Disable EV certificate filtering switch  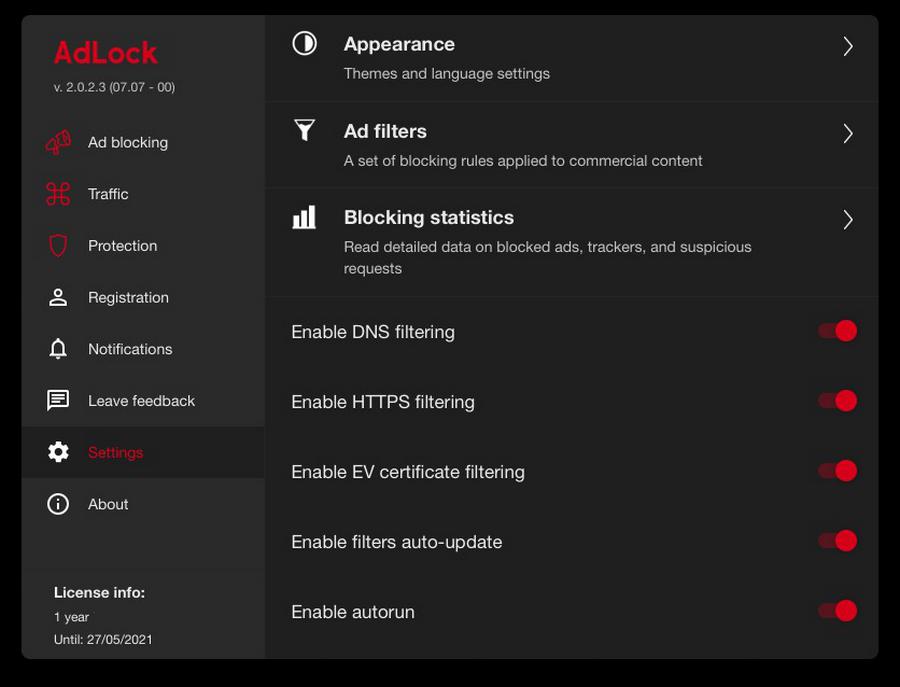click(838, 471)
